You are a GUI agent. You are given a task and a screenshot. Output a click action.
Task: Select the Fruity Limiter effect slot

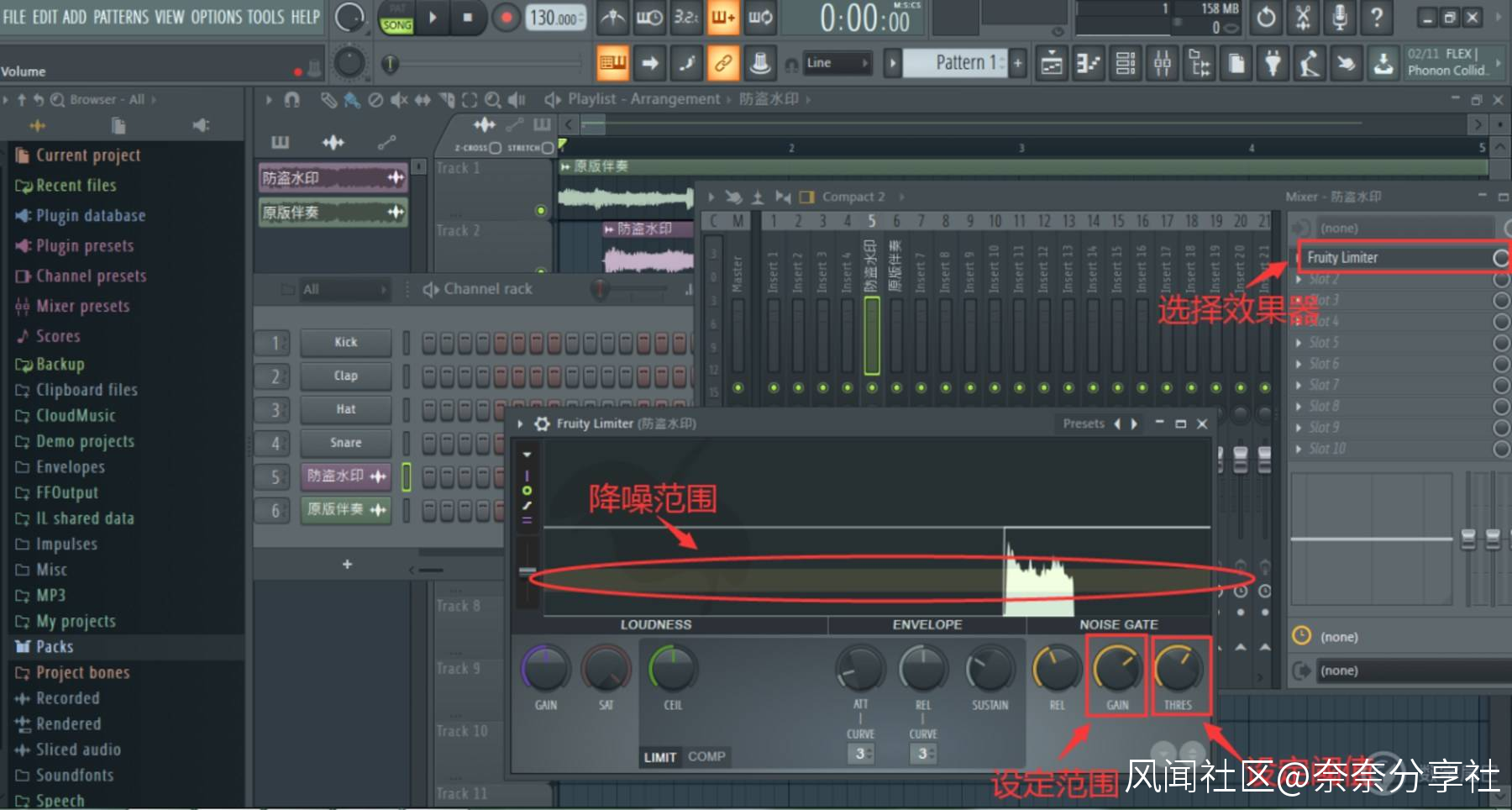[1394, 258]
